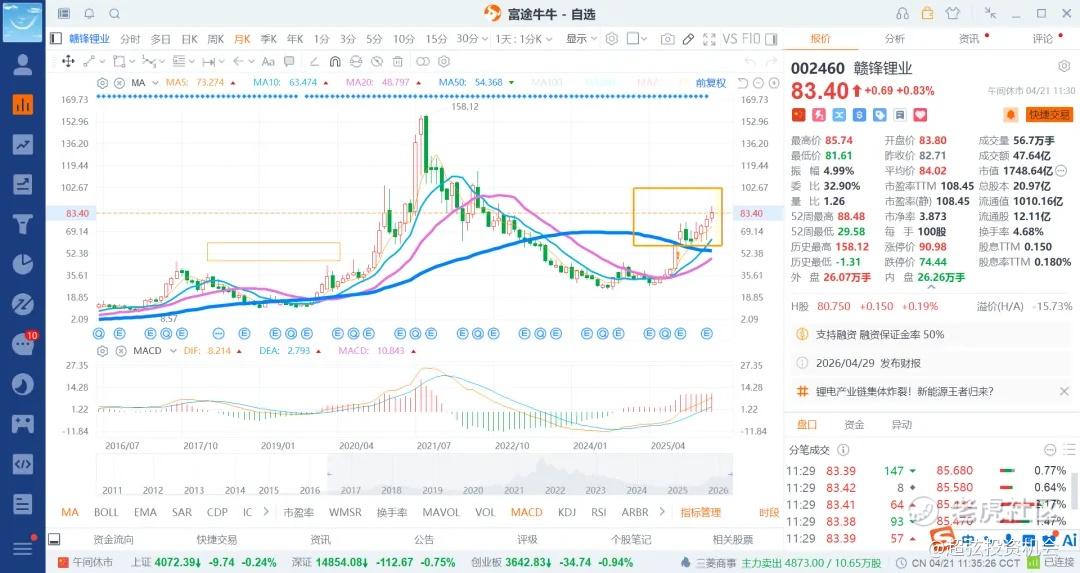1080x573 pixels.
Task: Open the search magnifier in title bar
Action: (x=115, y=14)
